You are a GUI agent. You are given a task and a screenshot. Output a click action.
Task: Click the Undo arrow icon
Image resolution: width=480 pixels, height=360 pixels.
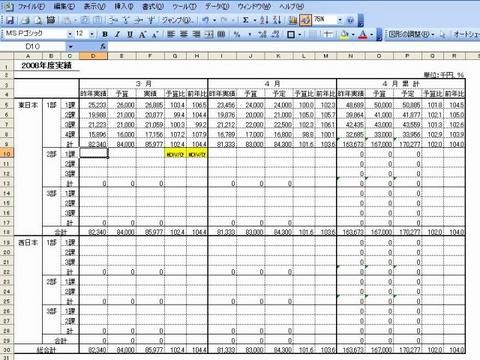pos(206,20)
